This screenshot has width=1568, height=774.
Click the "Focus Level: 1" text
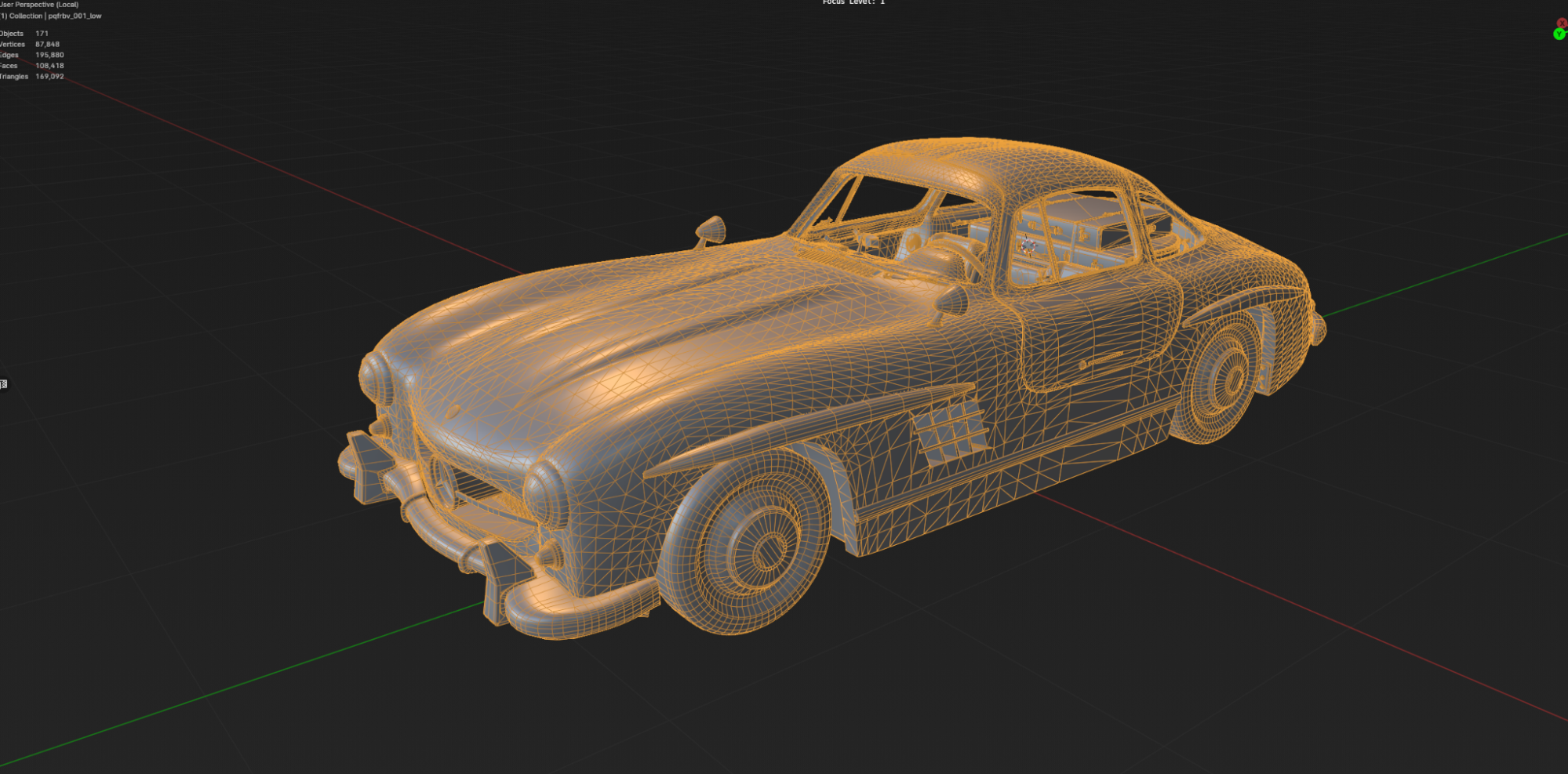[x=853, y=2]
